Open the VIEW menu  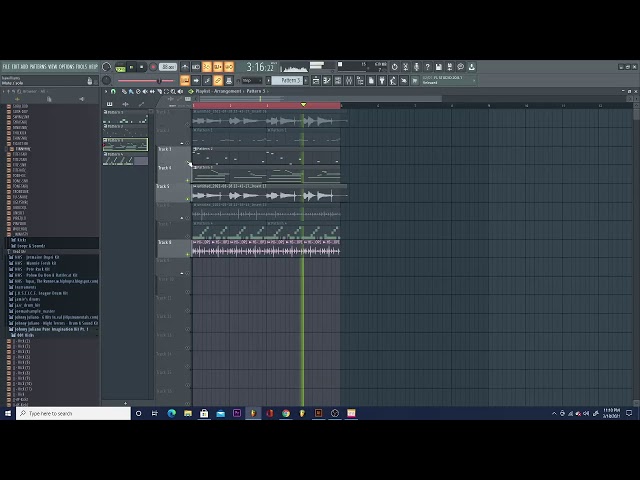coord(53,67)
